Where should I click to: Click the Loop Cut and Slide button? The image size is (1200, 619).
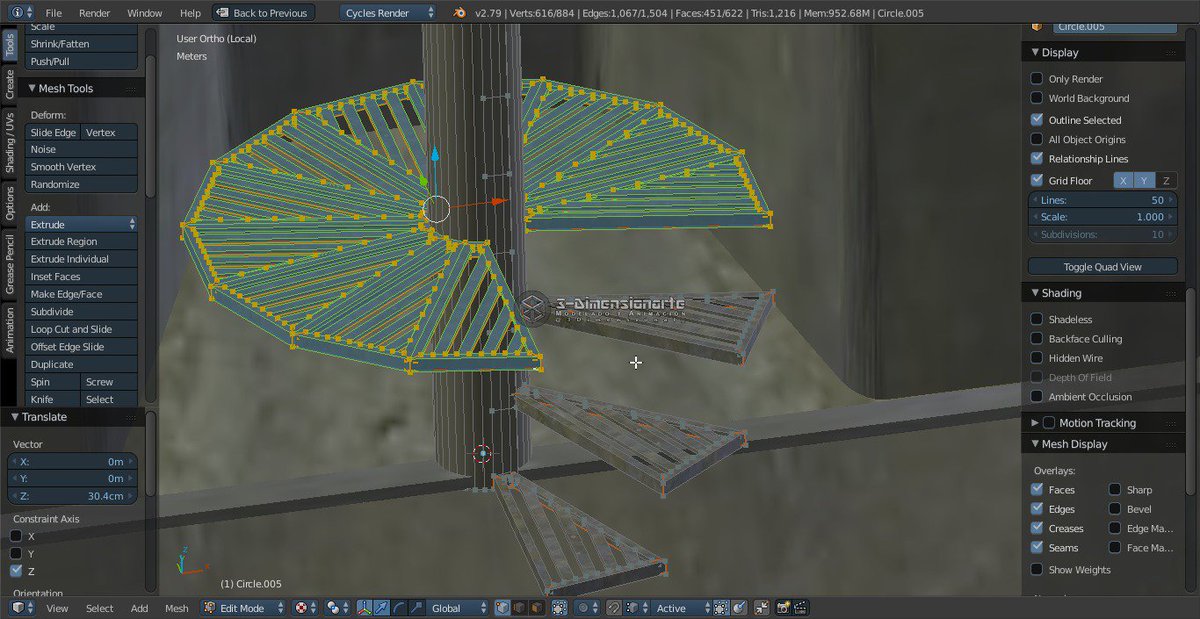tap(82, 329)
